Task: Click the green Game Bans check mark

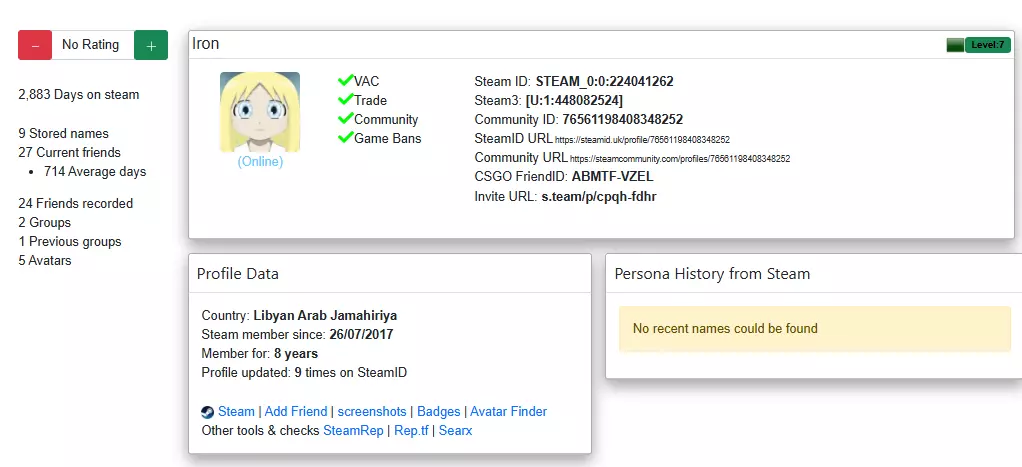Action: (x=345, y=138)
